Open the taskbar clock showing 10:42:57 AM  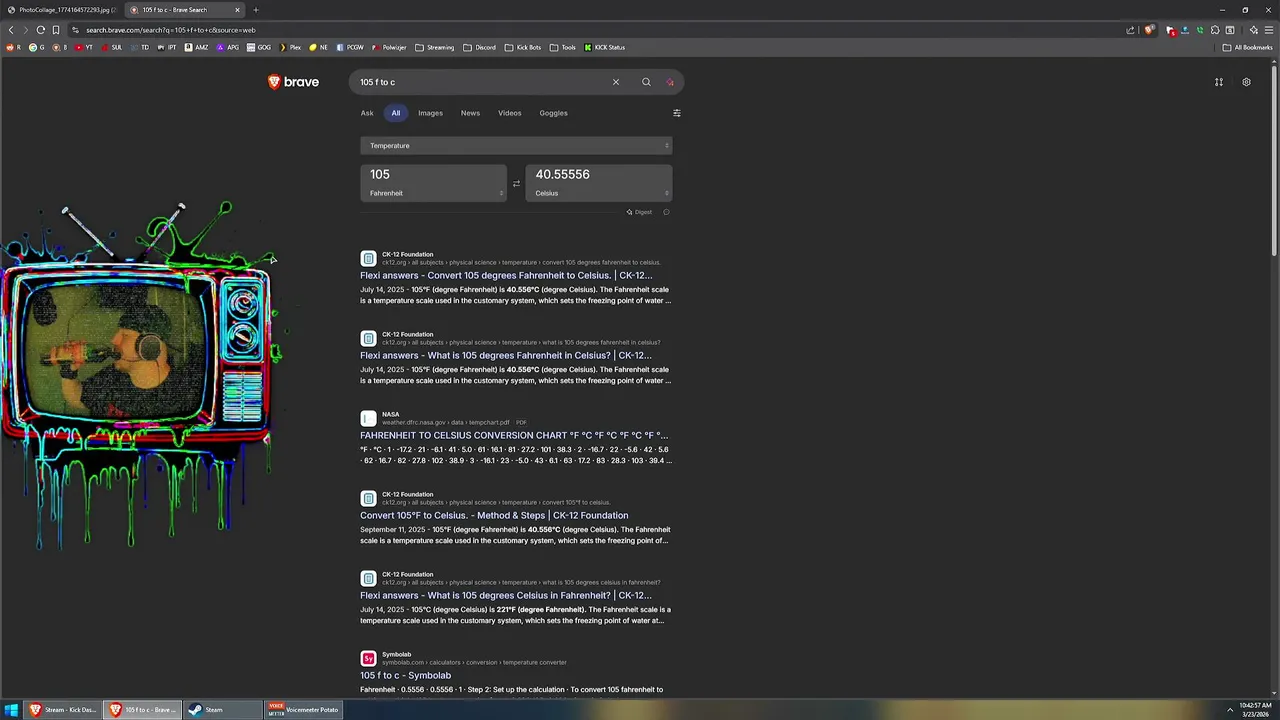point(1255,710)
